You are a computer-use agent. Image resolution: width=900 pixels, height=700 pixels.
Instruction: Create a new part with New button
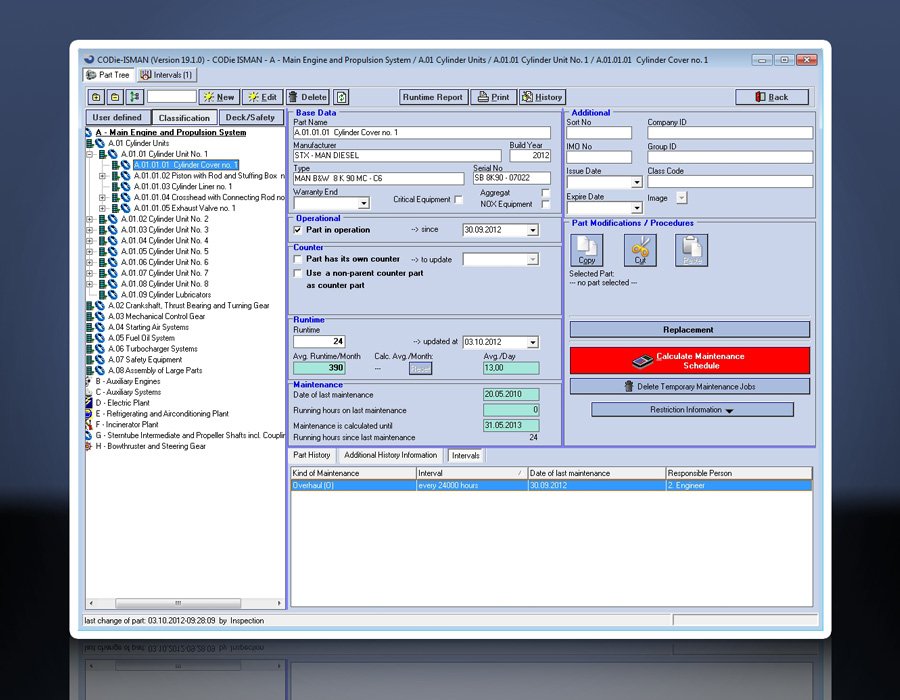click(x=218, y=97)
